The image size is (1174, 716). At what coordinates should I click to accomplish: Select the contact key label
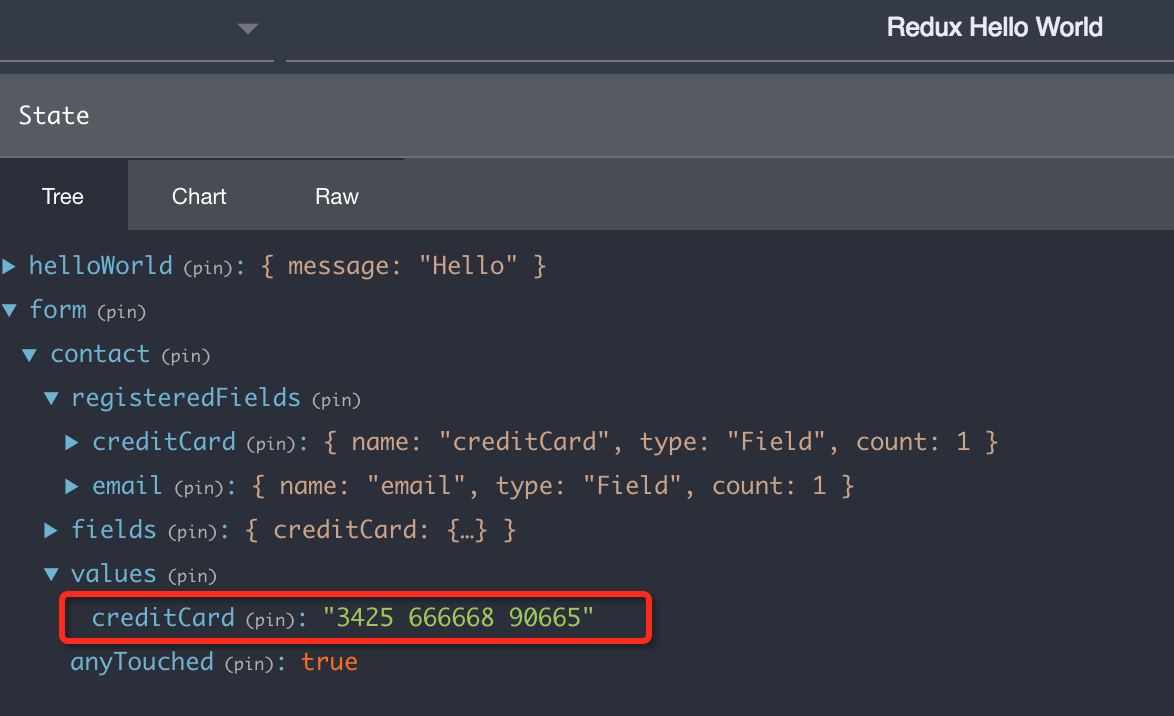coord(100,354)
